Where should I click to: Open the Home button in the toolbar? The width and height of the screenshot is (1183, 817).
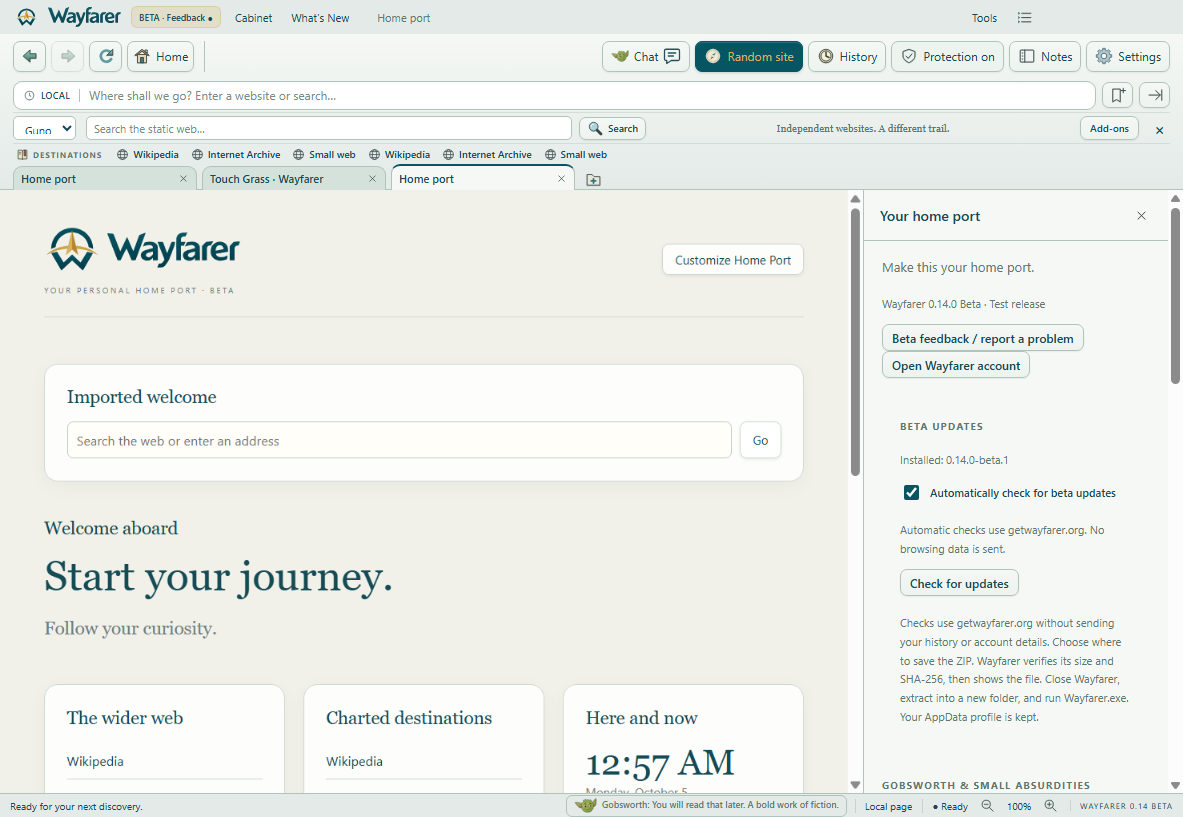161,57
